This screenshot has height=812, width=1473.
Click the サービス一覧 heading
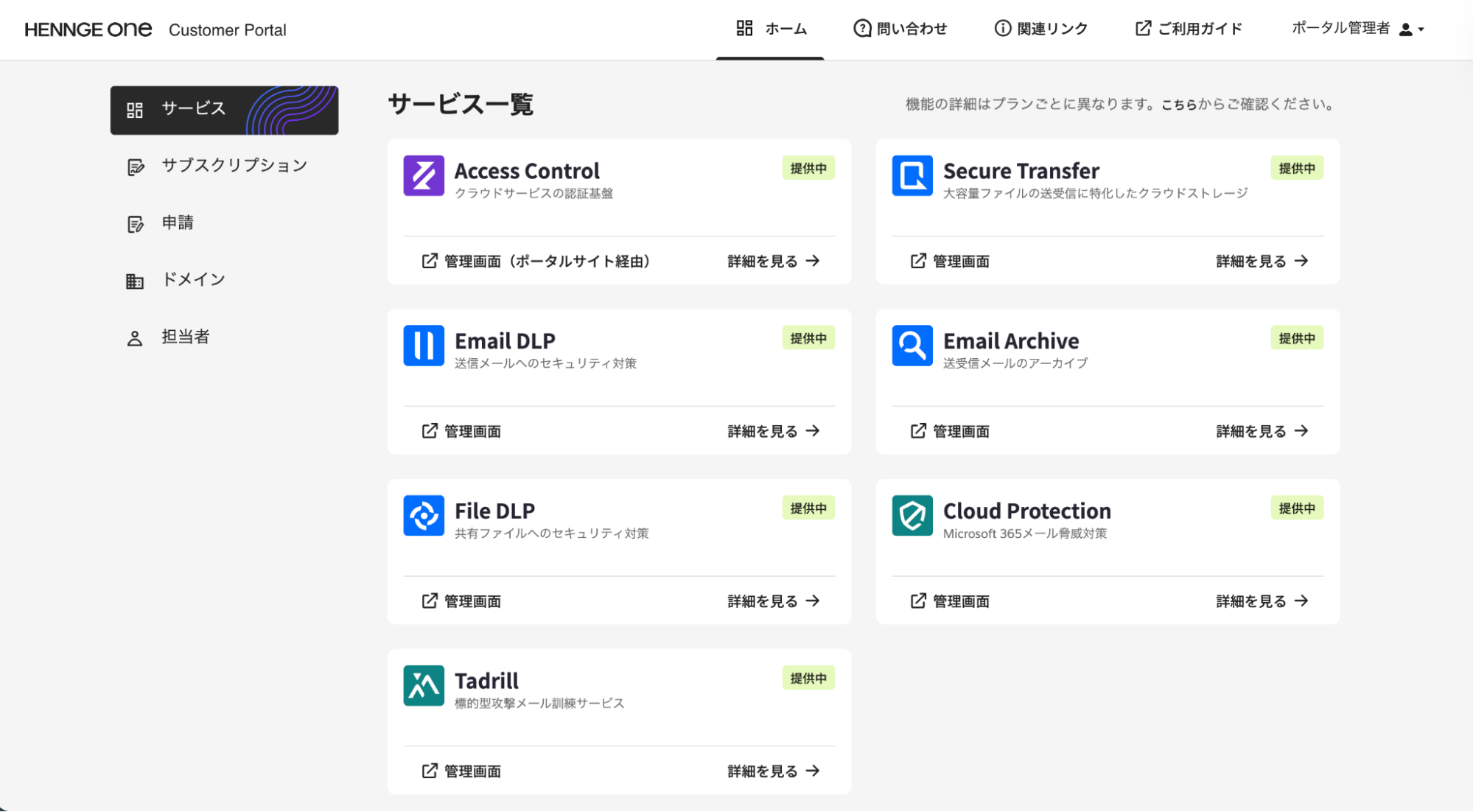(461, 104)
